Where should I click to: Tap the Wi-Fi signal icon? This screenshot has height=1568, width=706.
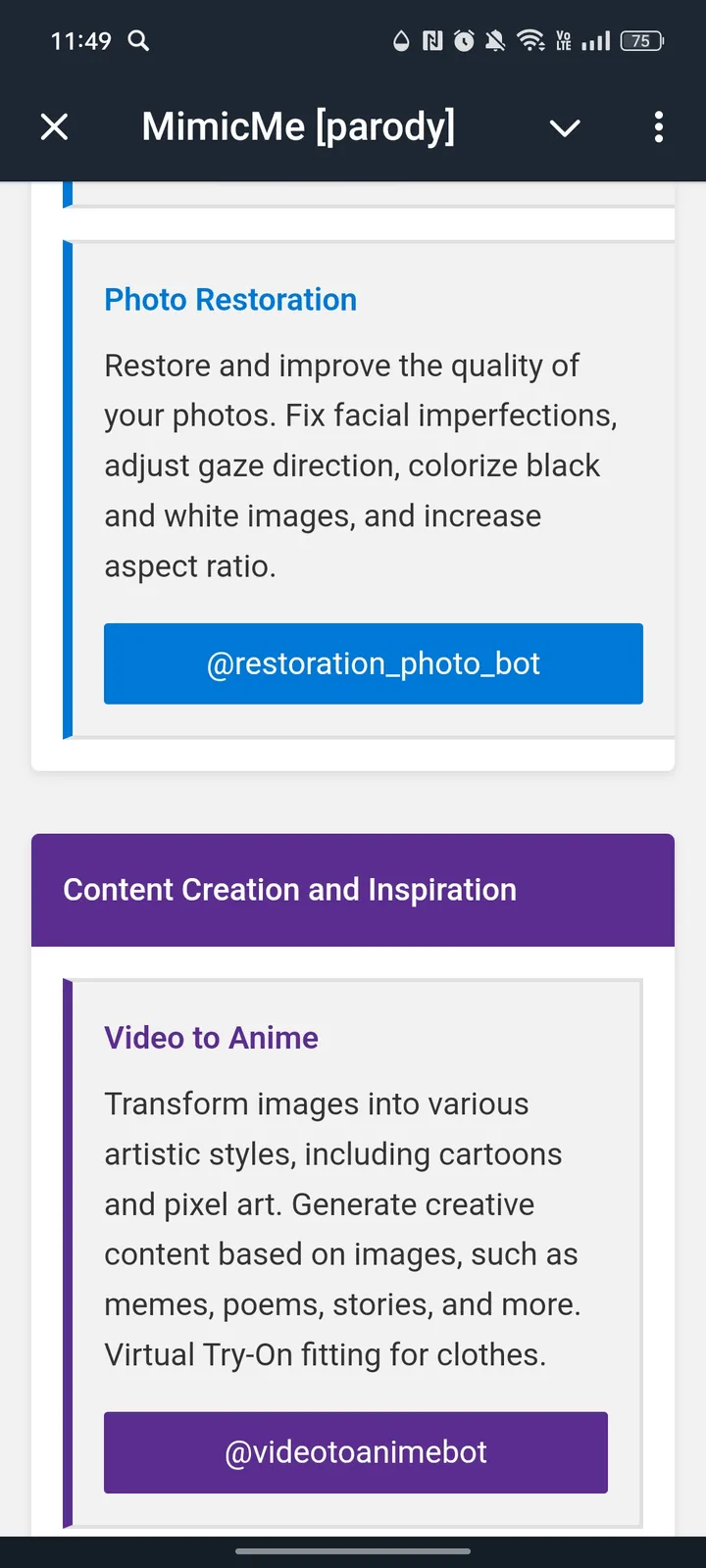click(x=531, y=41)
